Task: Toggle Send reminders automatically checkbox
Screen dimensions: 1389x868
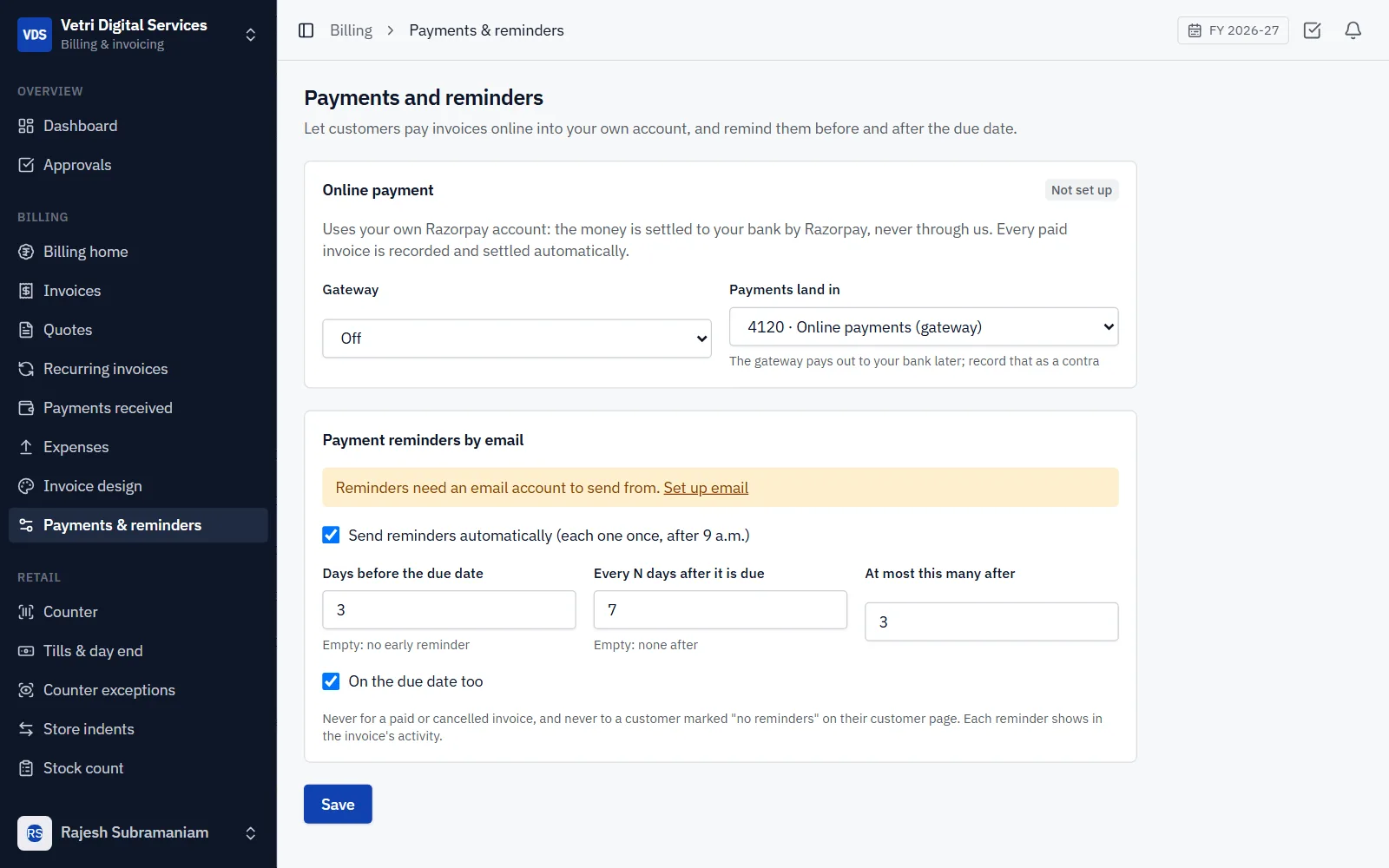Action: tap(331, 535)
